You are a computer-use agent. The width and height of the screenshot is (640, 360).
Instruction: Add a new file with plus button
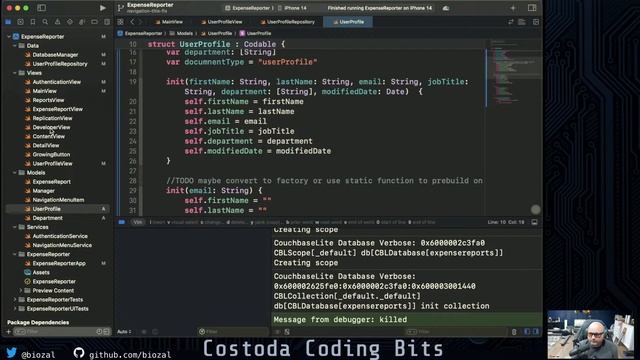click(8, 332)
